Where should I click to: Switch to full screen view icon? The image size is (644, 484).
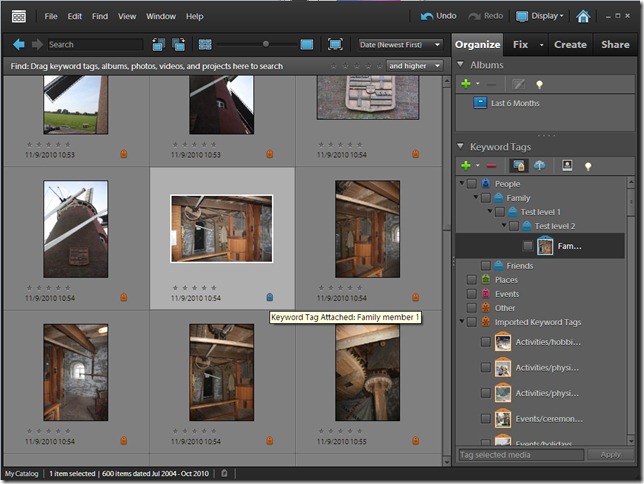(335, 44)
